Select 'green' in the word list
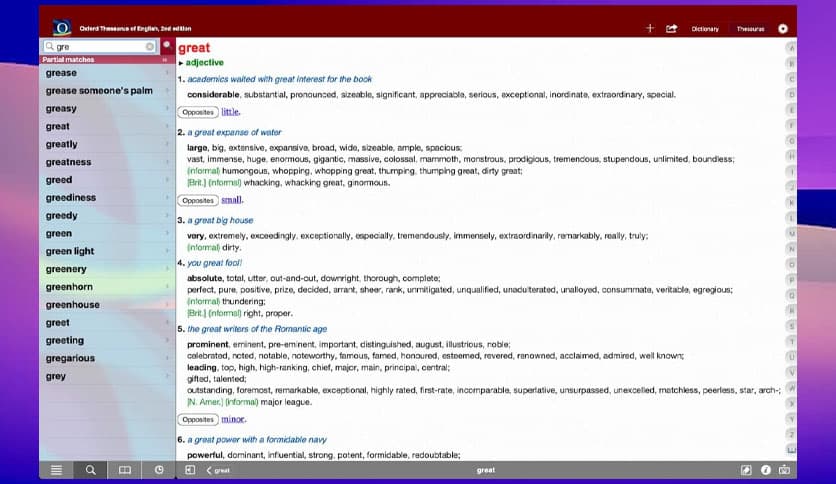Viewport: 836px width, 484px height. point(107,233)
